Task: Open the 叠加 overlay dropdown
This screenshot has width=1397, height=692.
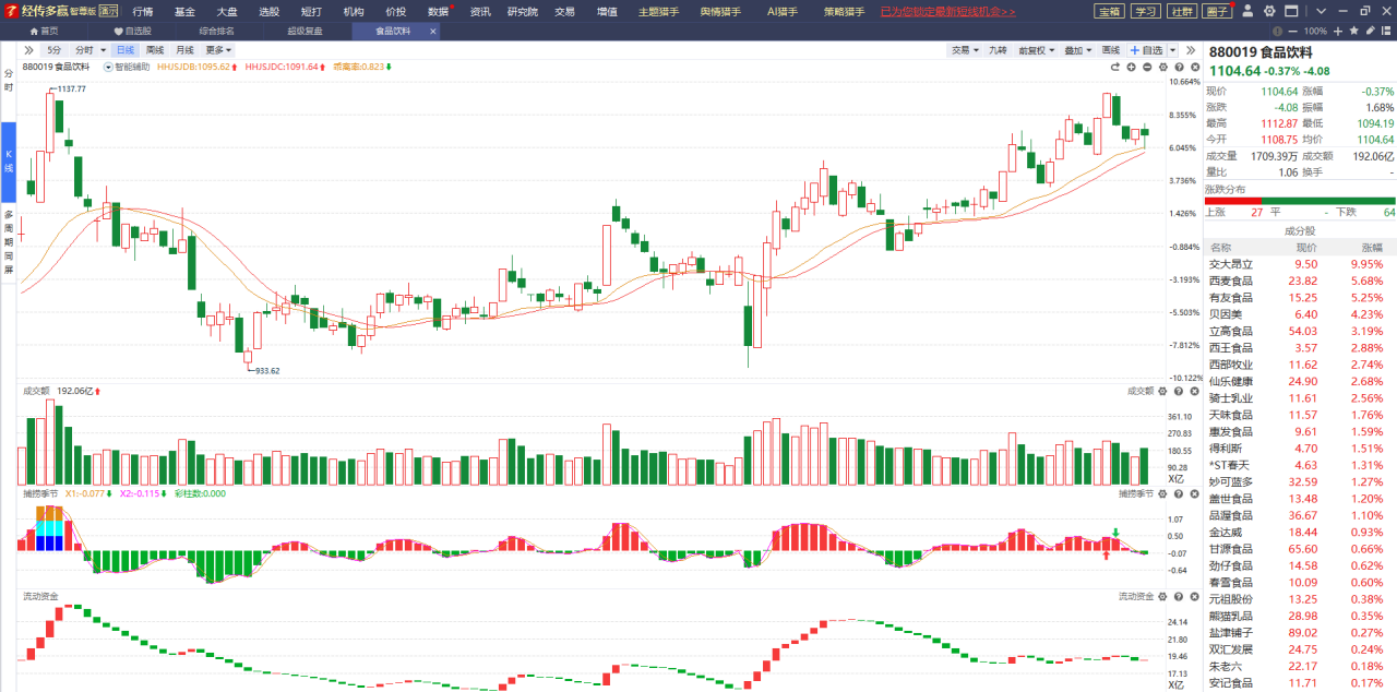Action: click(x=1078, y=50)
